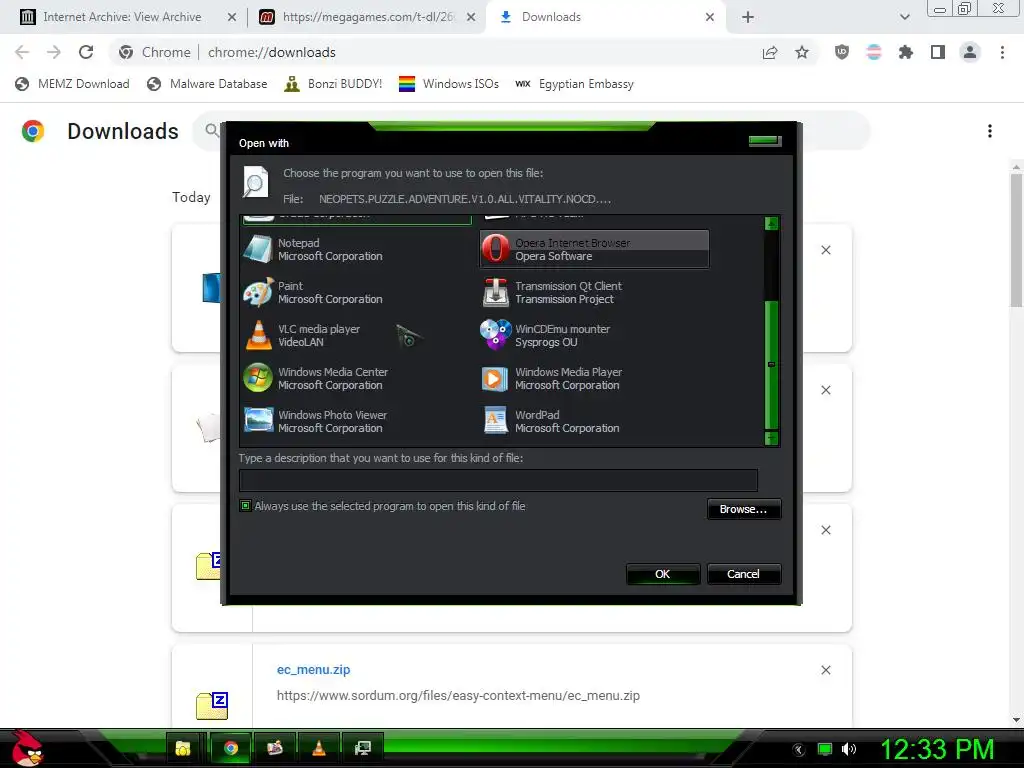Close the Internet Archive tab
Image resolution: width=1024 pixels, height=768 pixels.
pos(231,17)
